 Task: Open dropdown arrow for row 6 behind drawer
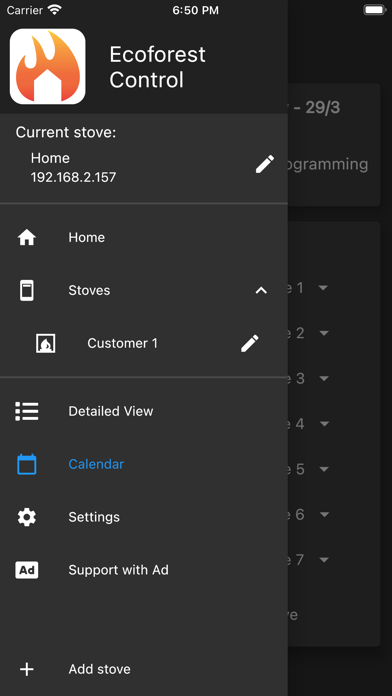coord(324,514)
